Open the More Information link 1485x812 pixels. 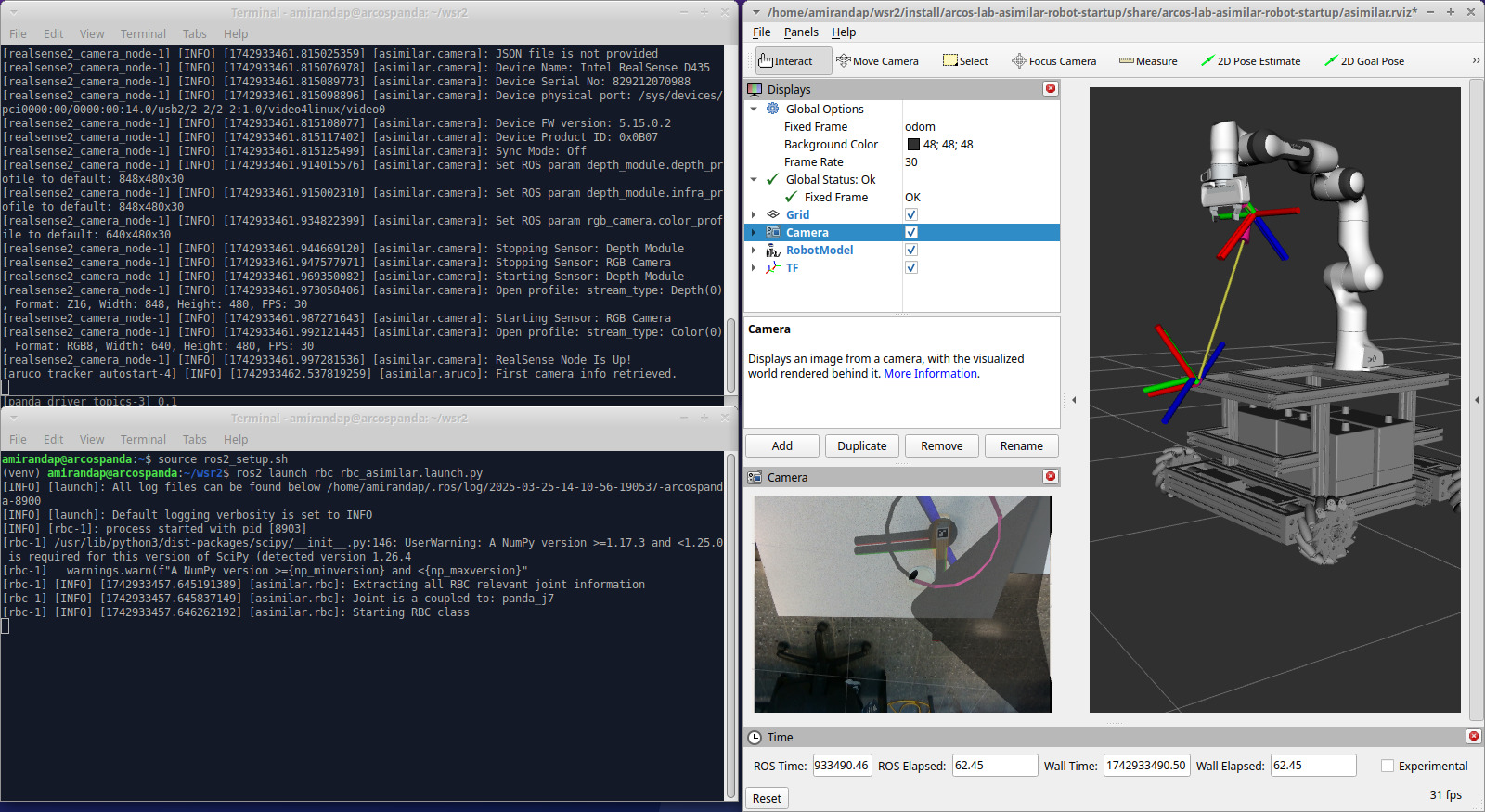930,374
